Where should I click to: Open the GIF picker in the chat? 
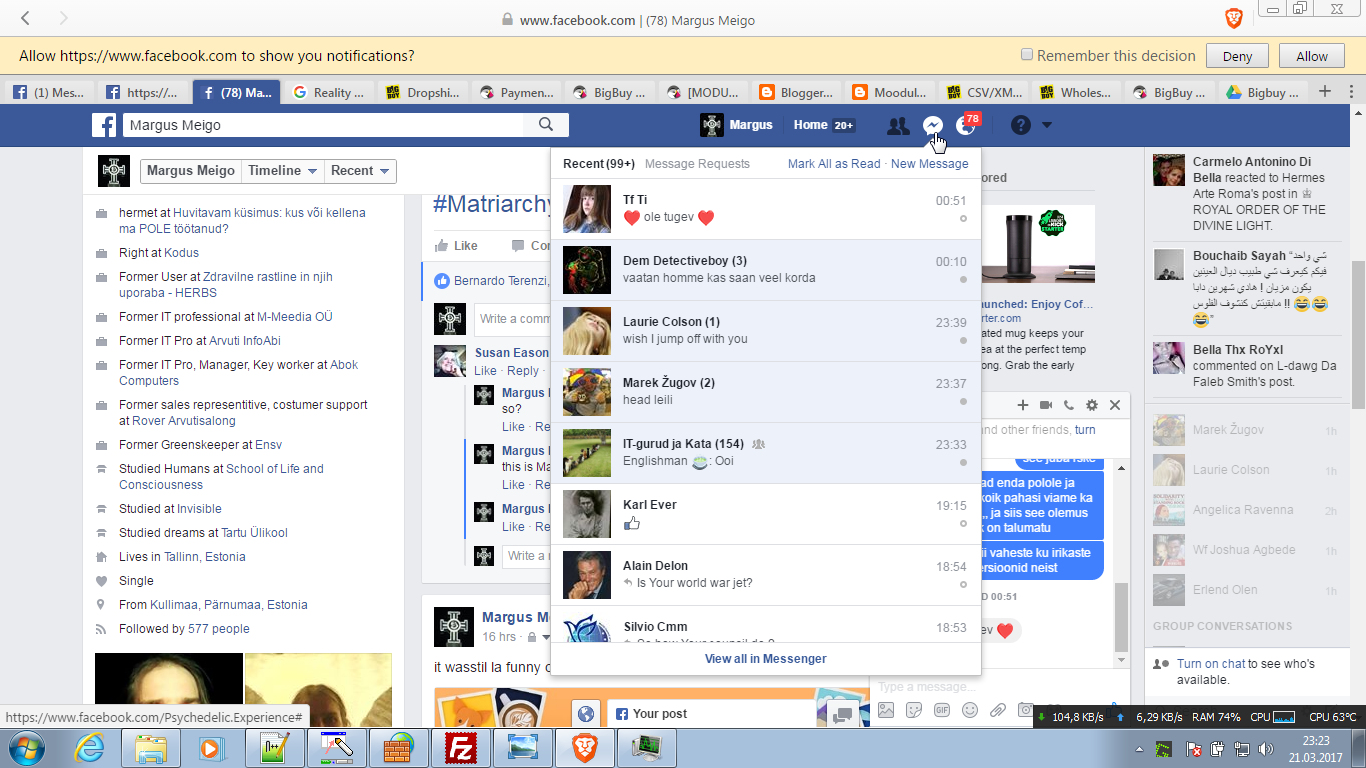(941, 710)
